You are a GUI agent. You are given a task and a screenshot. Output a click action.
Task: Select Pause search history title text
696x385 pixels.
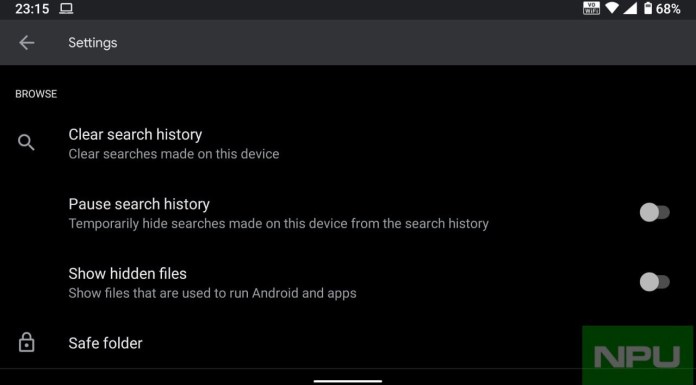tap(139, 204)
